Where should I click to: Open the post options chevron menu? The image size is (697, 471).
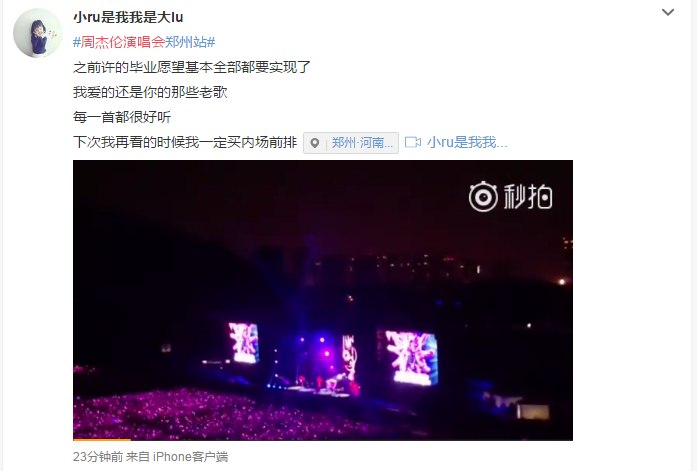[x=668, y=12]
